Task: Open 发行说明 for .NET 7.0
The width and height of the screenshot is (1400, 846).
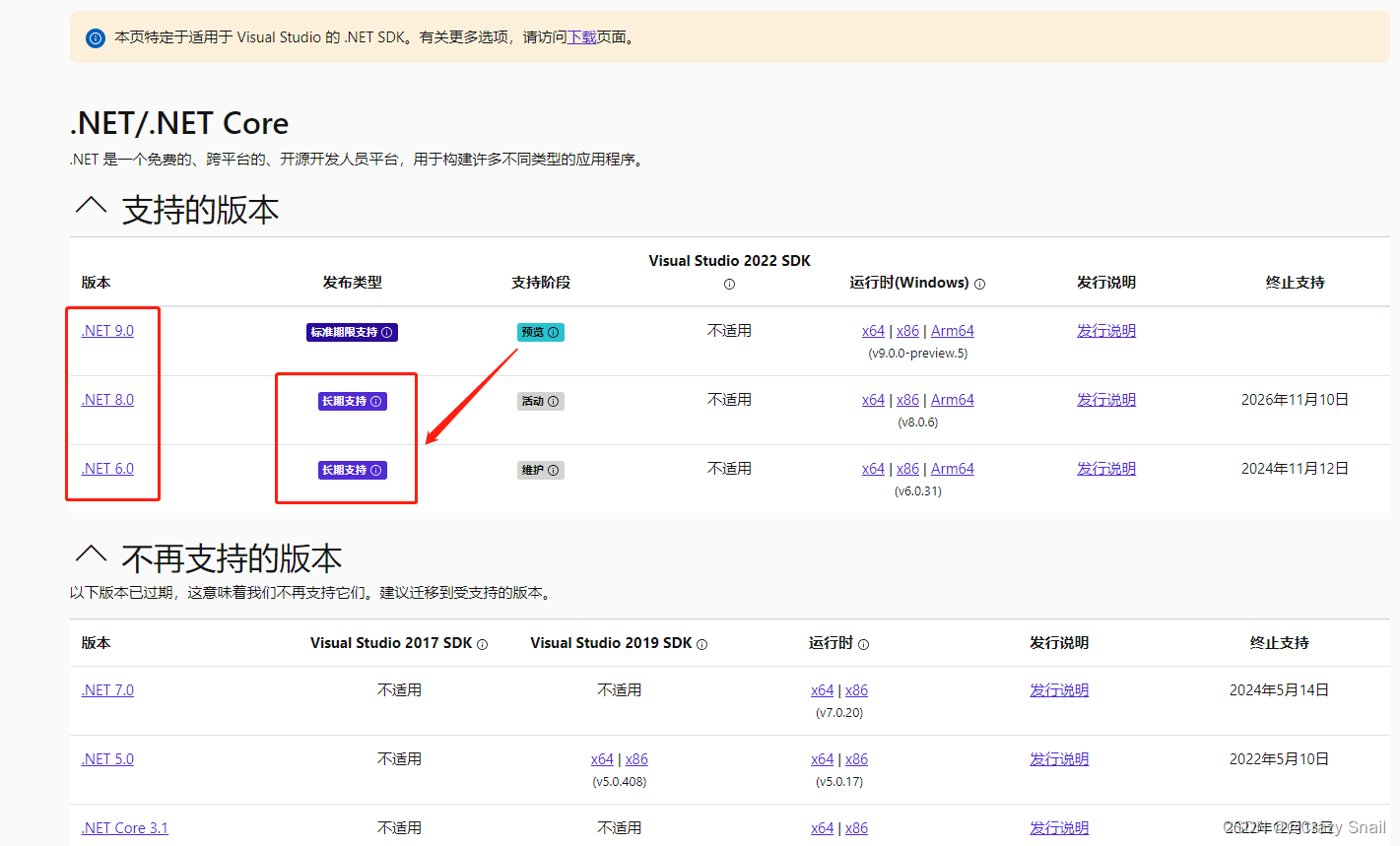Action: tap(1059, 690)
